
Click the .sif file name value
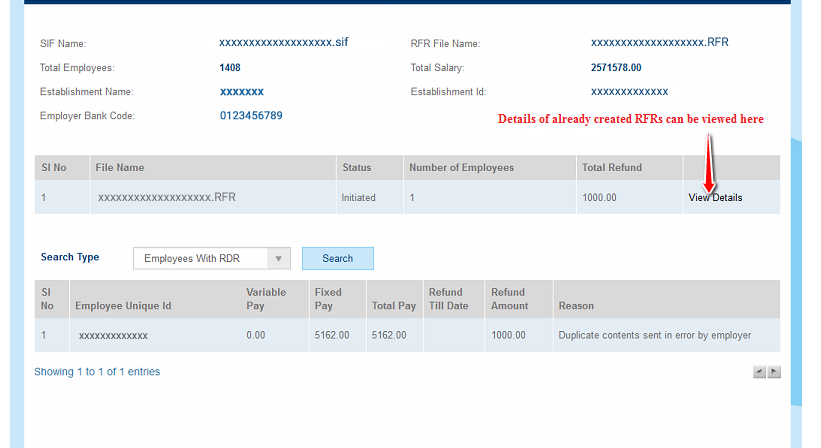[x=284, y=43]
